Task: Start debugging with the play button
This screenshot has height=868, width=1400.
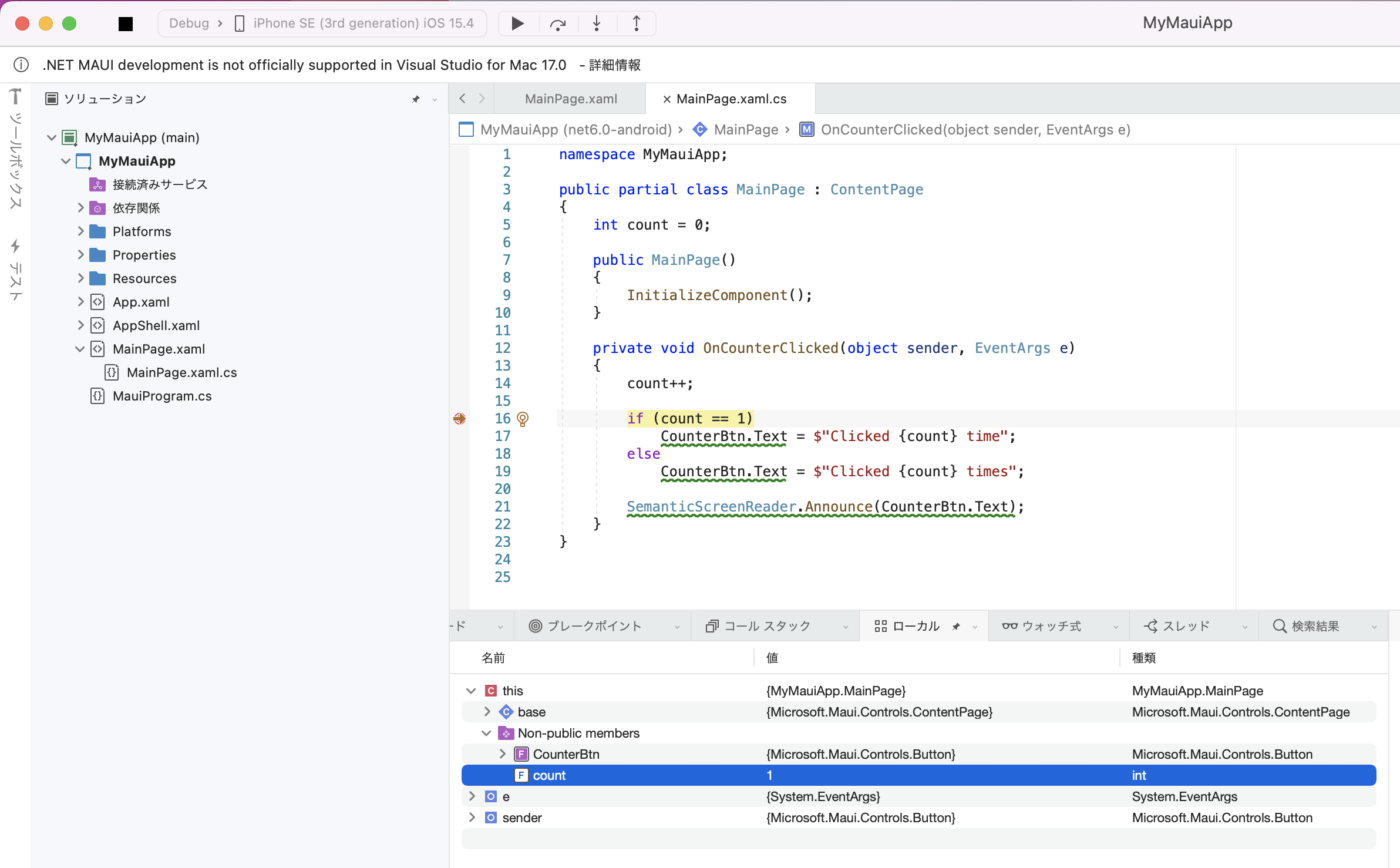Action: pyautogui.click(x=516, y=23)
